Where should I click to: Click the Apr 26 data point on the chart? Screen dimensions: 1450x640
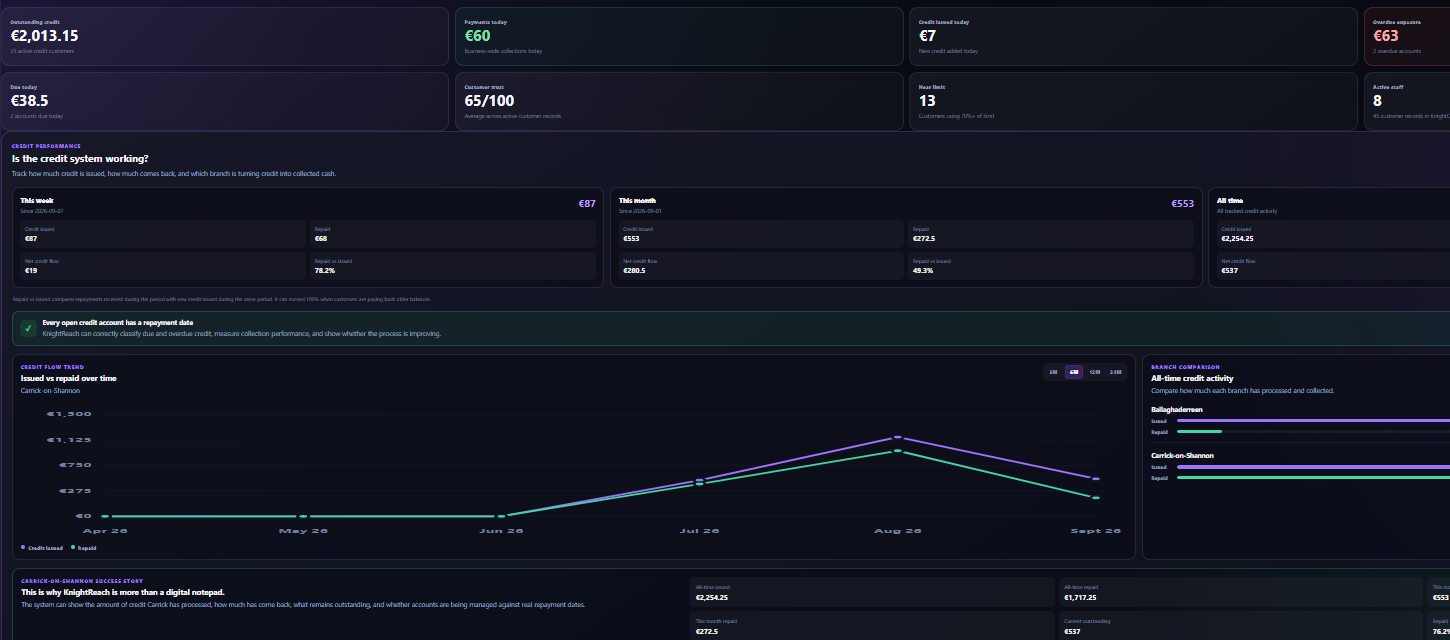point(104,516)
